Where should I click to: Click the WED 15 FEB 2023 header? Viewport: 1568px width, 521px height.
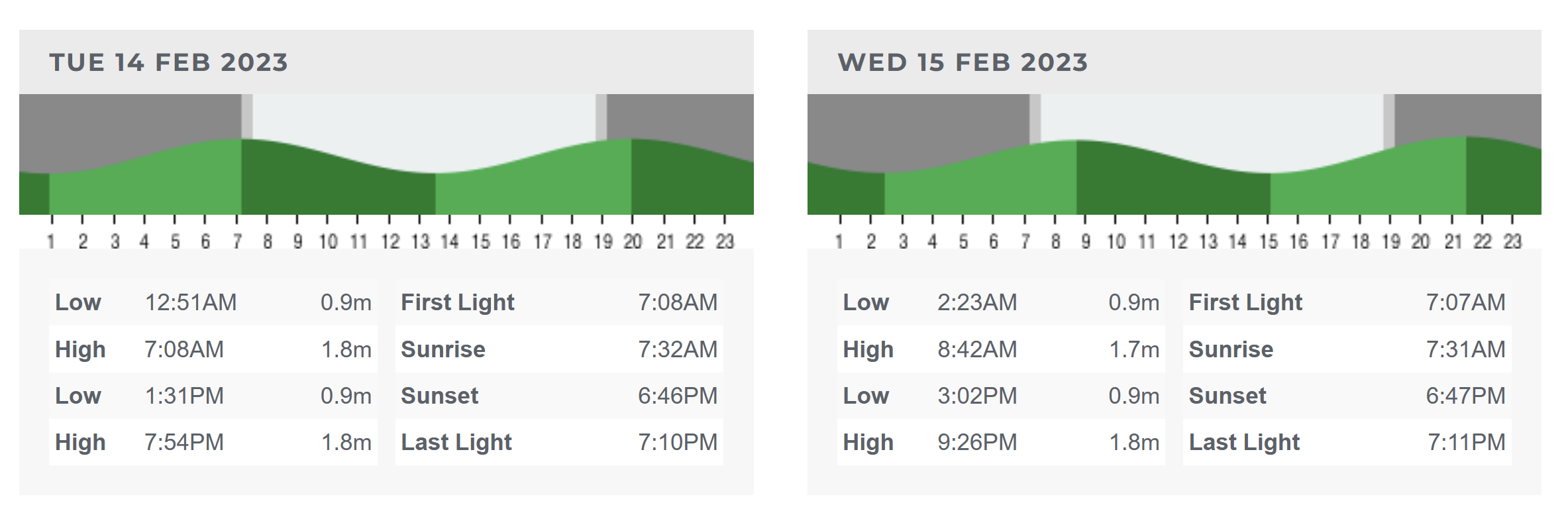point(963,62)
